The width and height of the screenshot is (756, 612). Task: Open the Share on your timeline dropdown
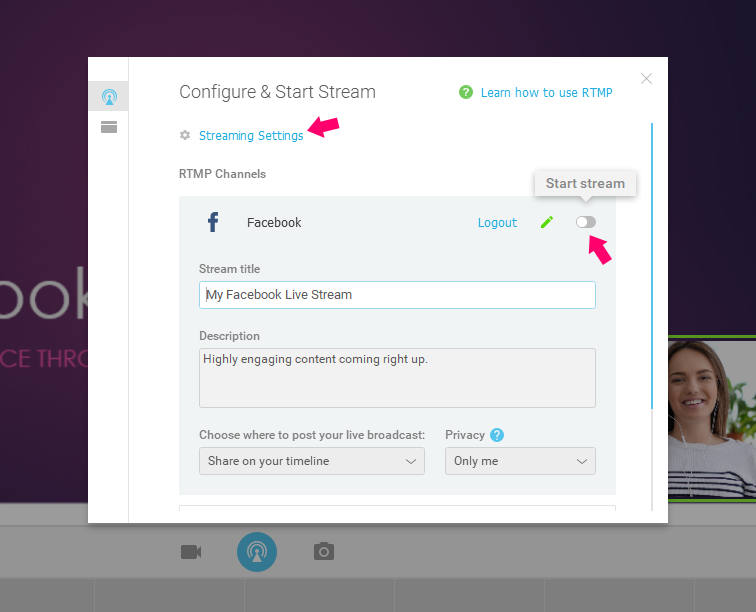coord(312,461)
